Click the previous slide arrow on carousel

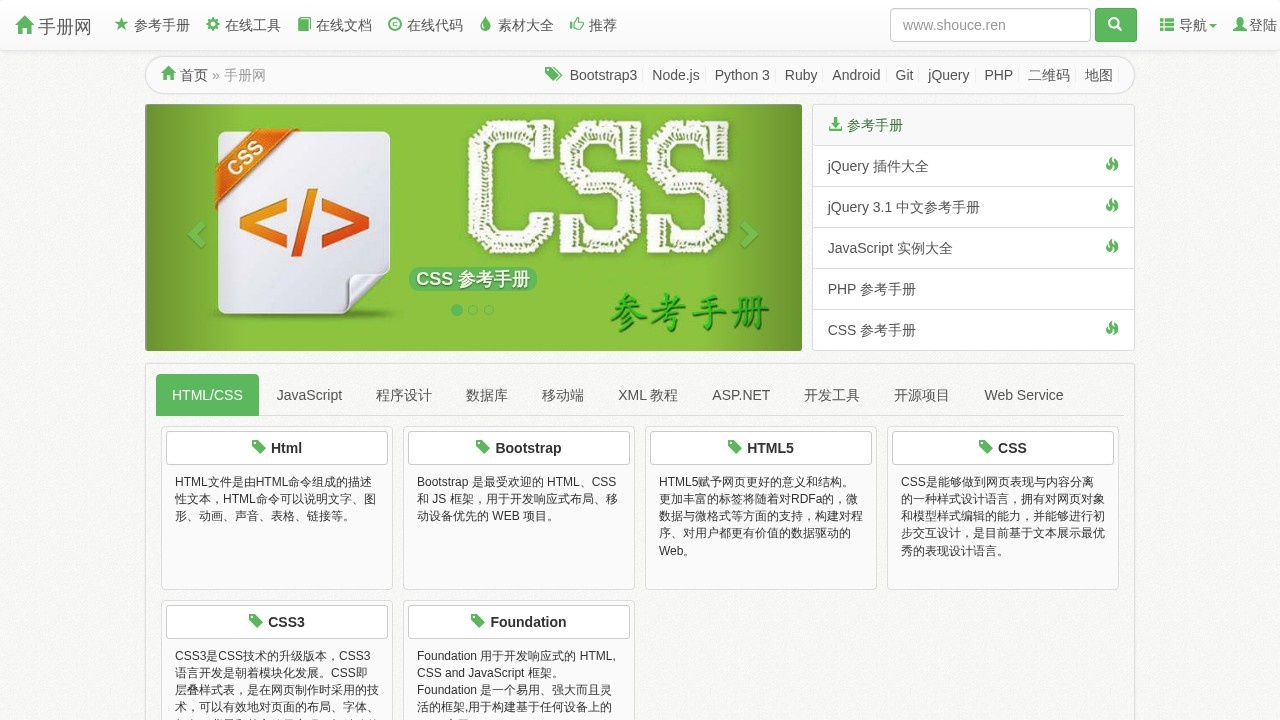(x=197, y=234)
